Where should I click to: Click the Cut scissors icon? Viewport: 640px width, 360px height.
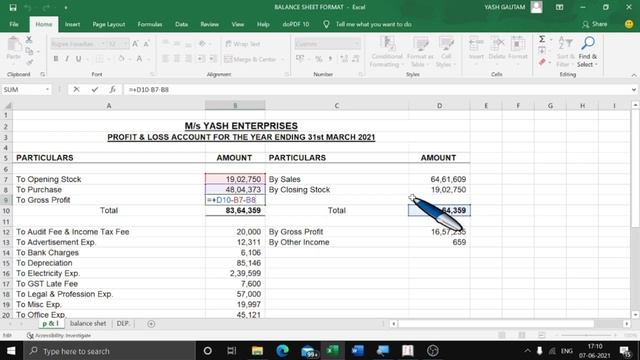coord(29,40)
